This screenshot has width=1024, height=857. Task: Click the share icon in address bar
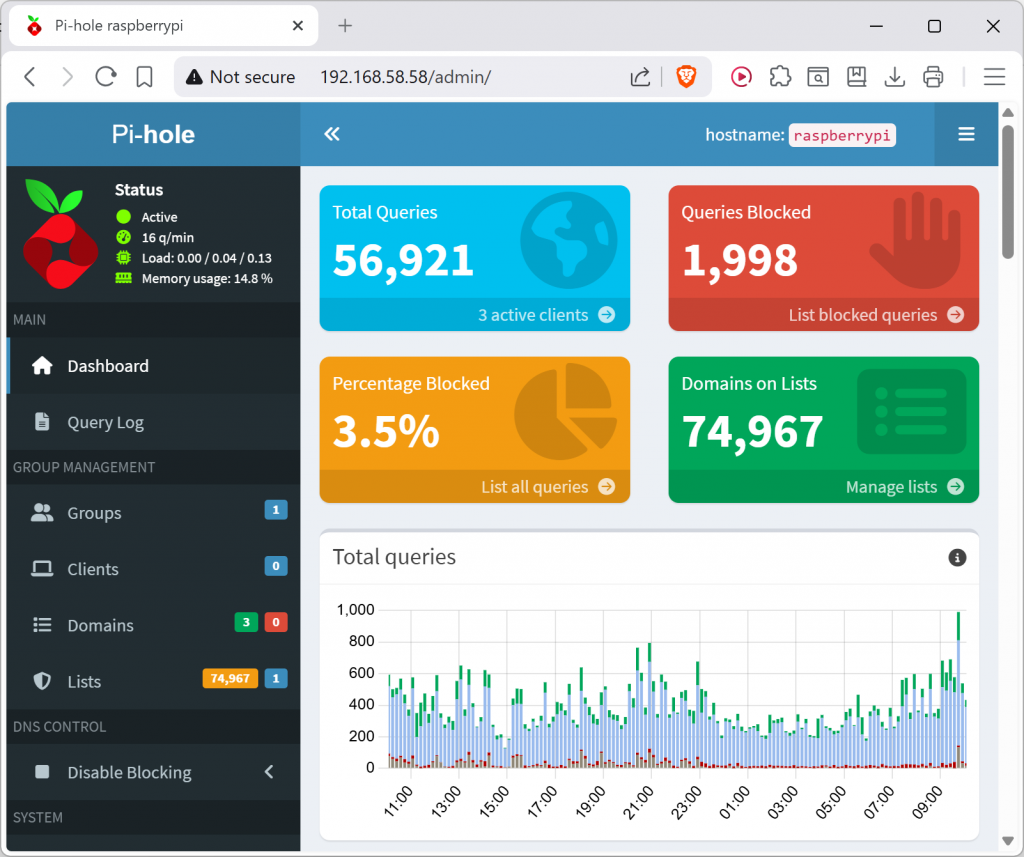[640, 77]
